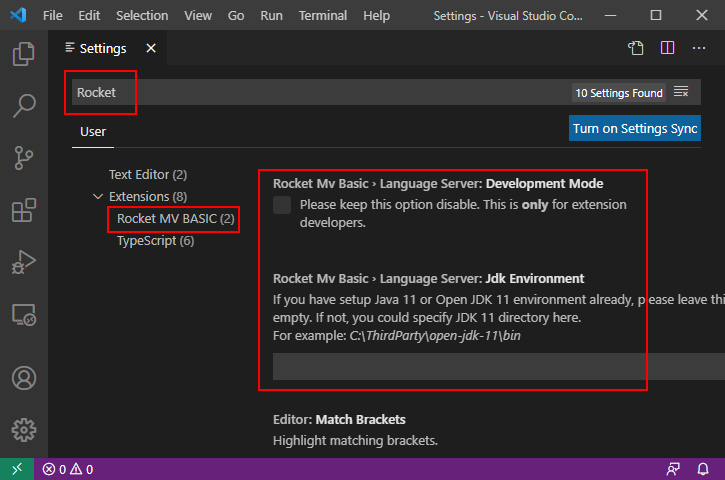Screen dimensions: 725x480
Task: Select Rocket MV BASIC settings category
Action: (x=175, y=218)
